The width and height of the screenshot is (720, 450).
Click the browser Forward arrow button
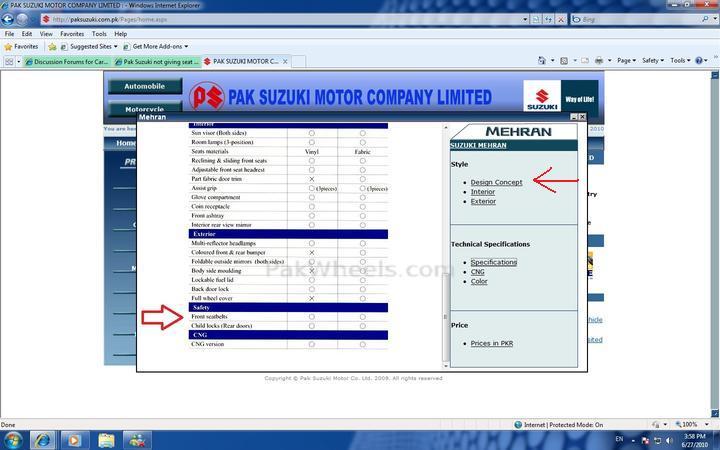click(x=22, y=19)
